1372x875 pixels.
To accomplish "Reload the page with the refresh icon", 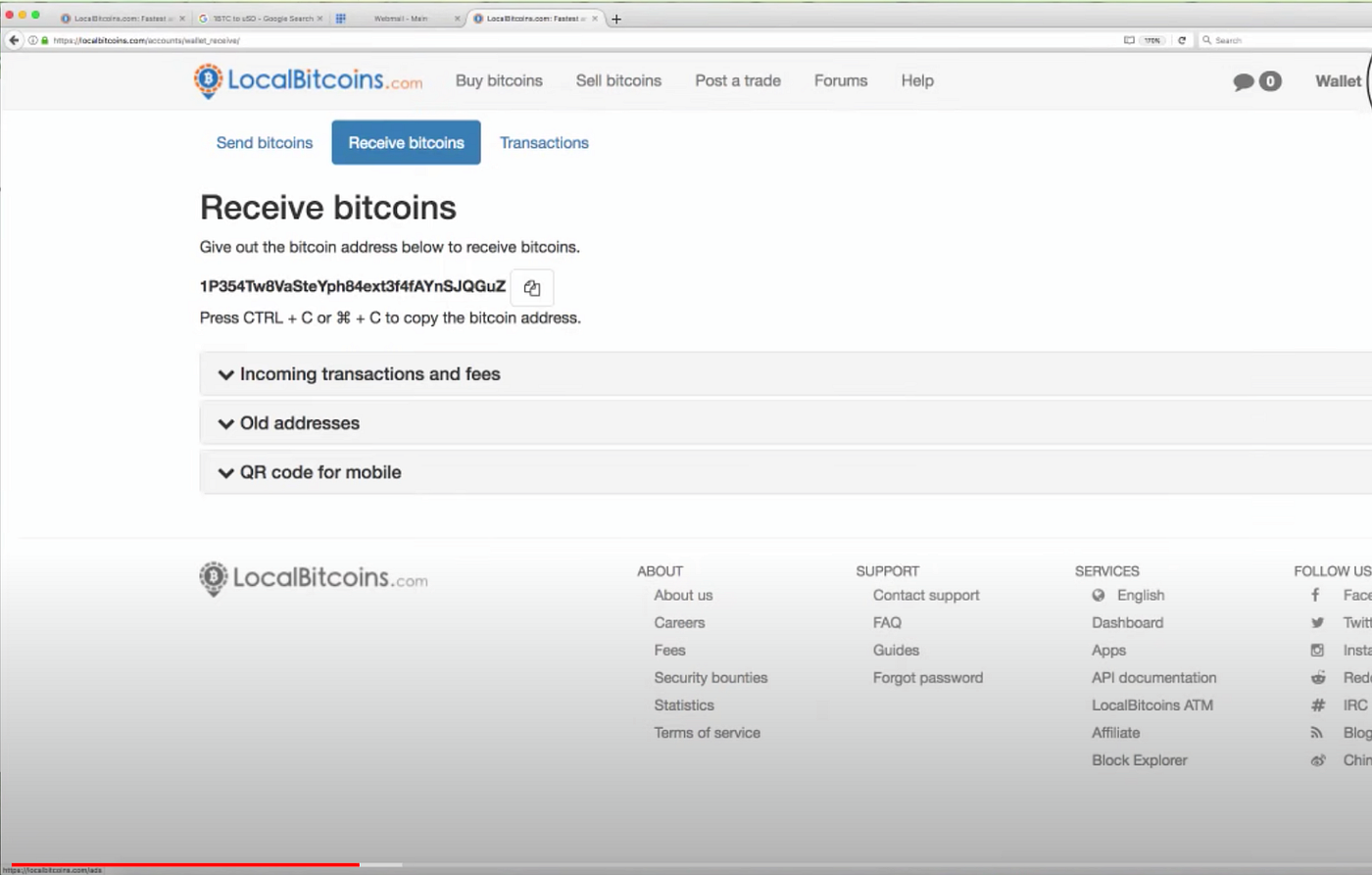I will (1182, 40).
